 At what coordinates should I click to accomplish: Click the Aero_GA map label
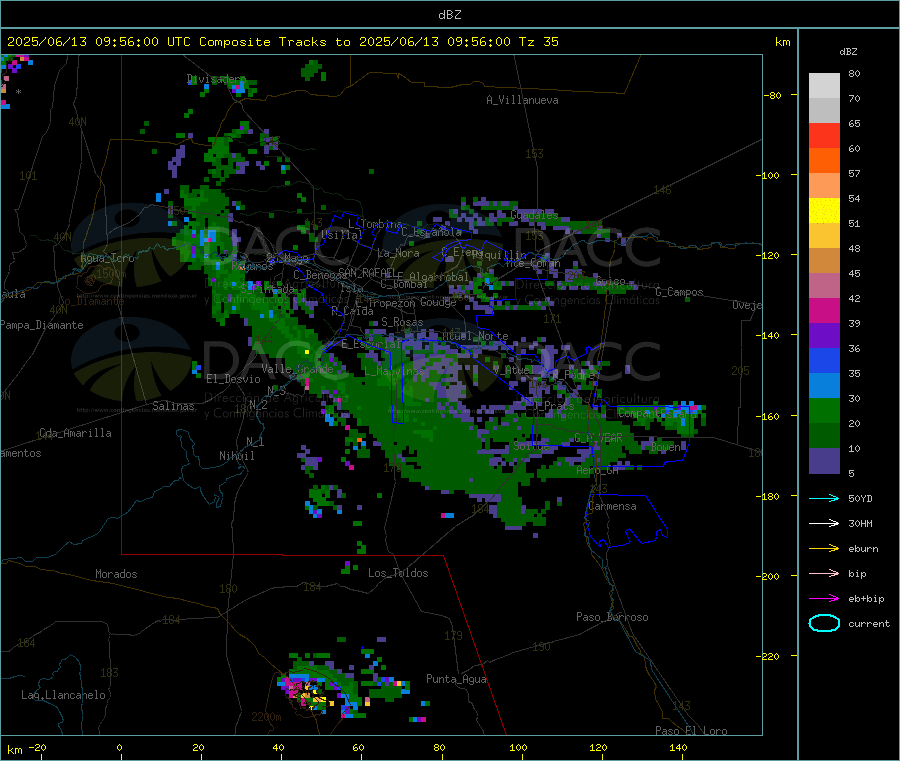[x=598, y=470]
